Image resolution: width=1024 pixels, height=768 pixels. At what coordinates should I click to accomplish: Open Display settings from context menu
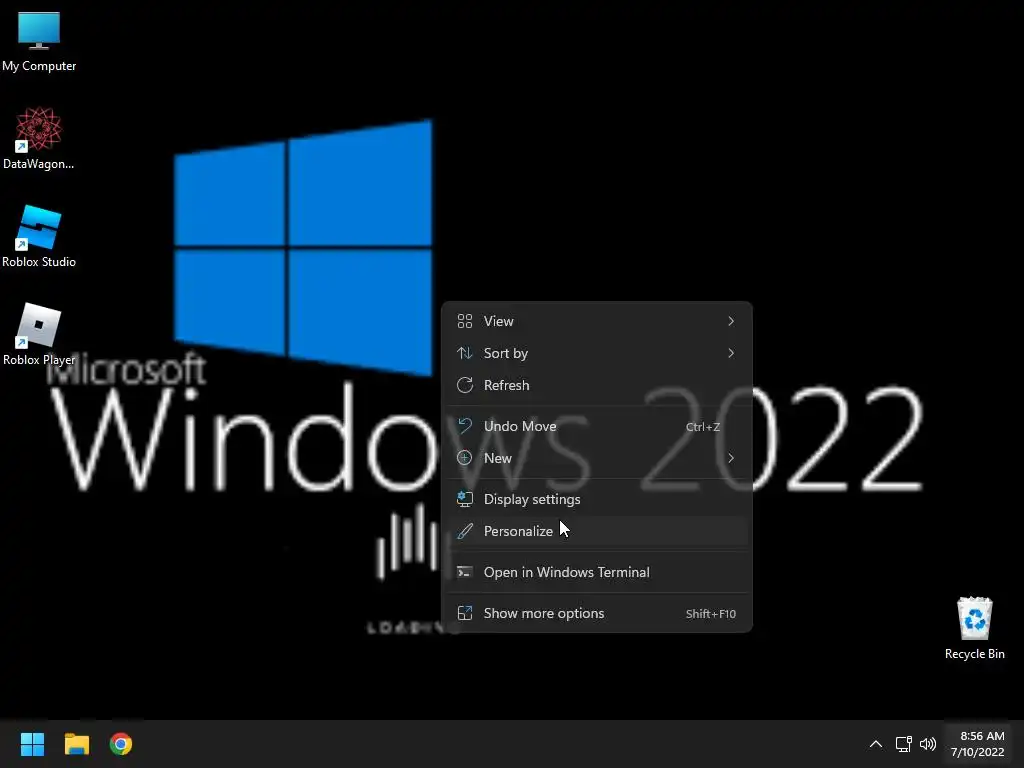[x=596, y=499]
